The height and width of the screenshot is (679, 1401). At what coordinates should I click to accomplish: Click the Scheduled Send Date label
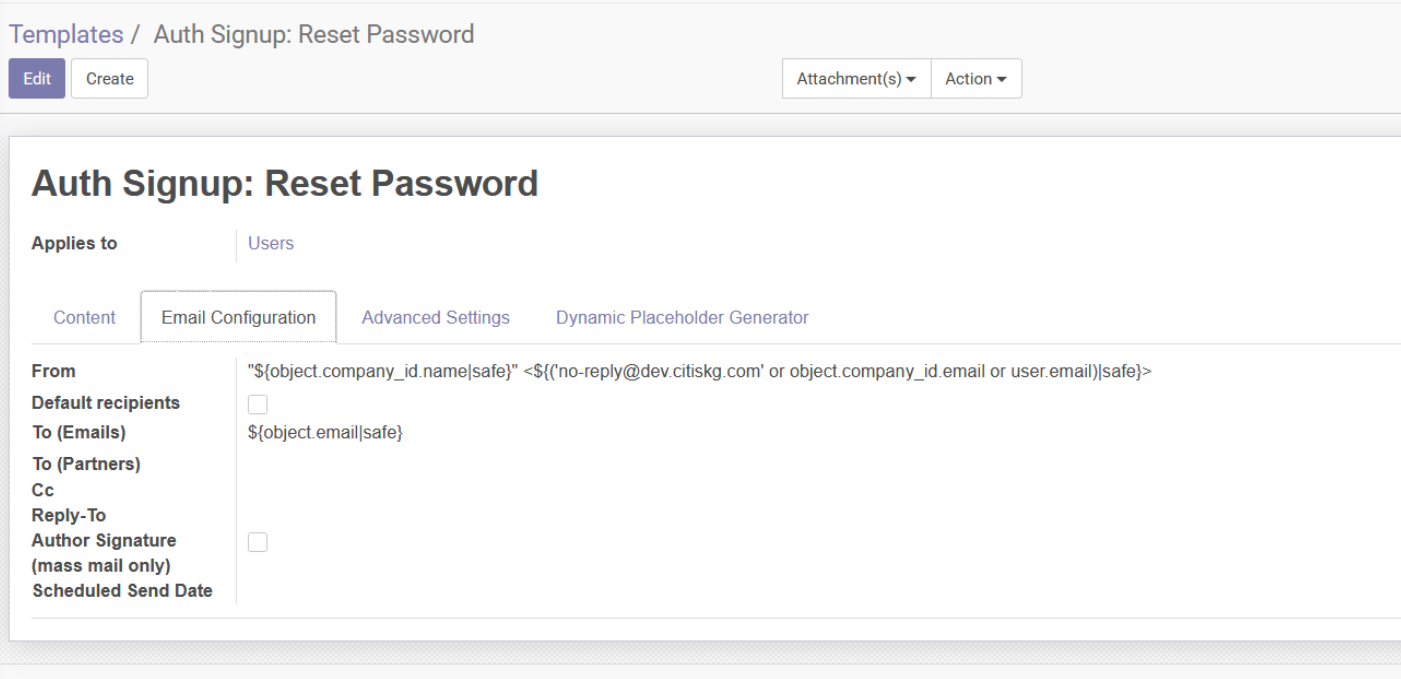122,591
